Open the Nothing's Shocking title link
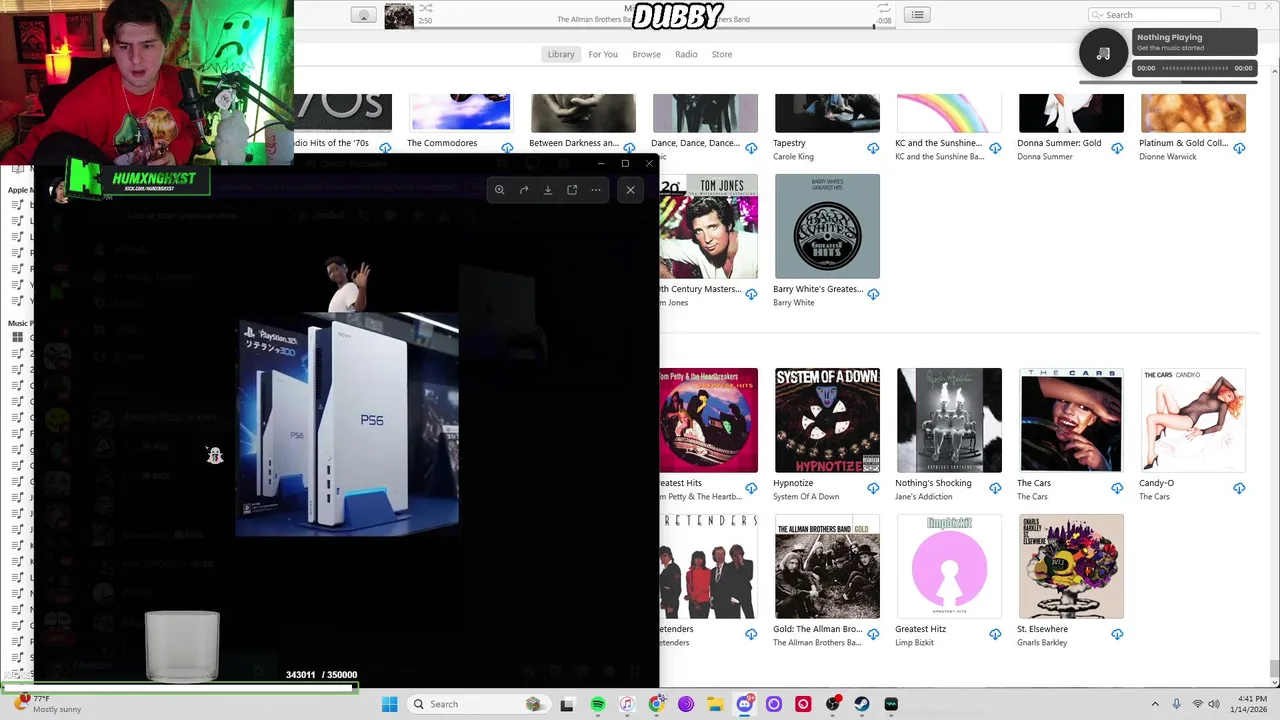Viewport: 1280px width, 720px height. 933,483
